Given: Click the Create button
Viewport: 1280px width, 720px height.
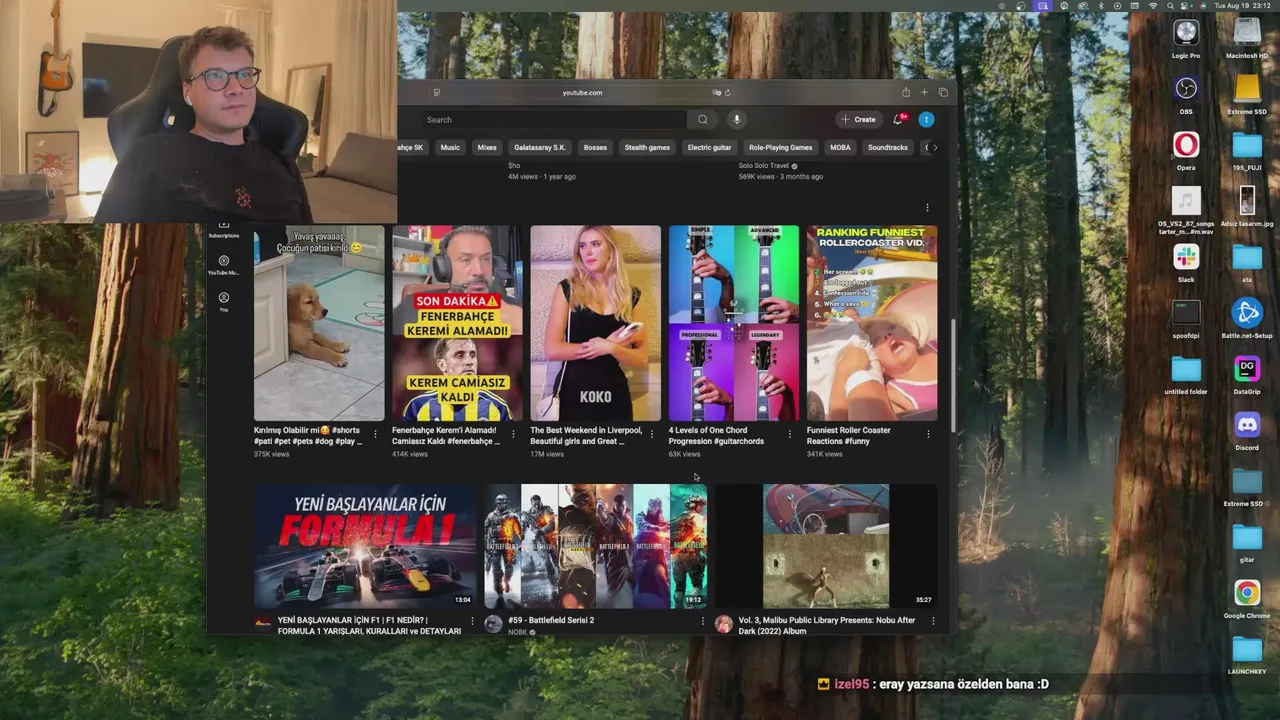Looking at the screenshot, I should pyautogui.click(x=859, y=119).
